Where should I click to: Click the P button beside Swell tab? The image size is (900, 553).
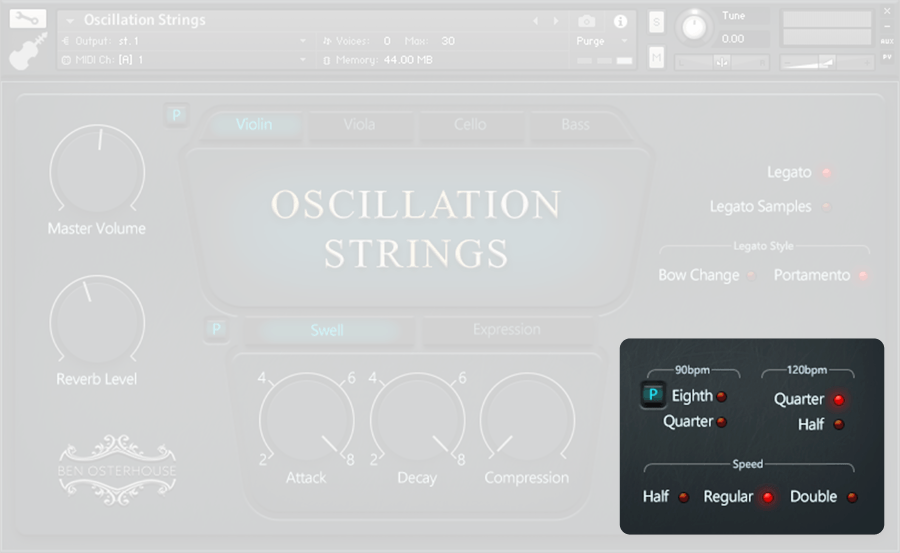[x=216, y=330]
